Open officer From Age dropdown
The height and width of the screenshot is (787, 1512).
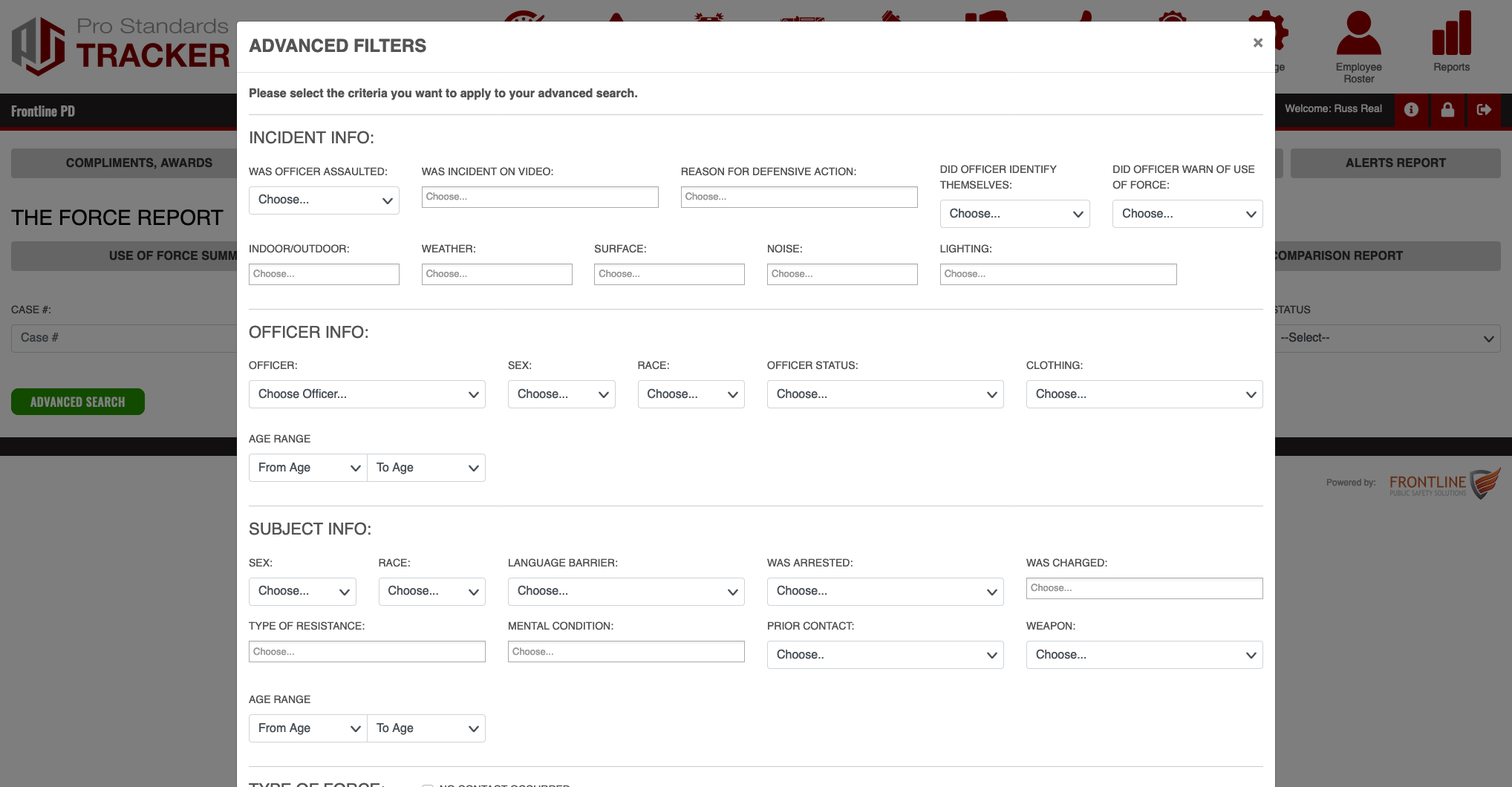pyautogui.click(x=307, y=468)
